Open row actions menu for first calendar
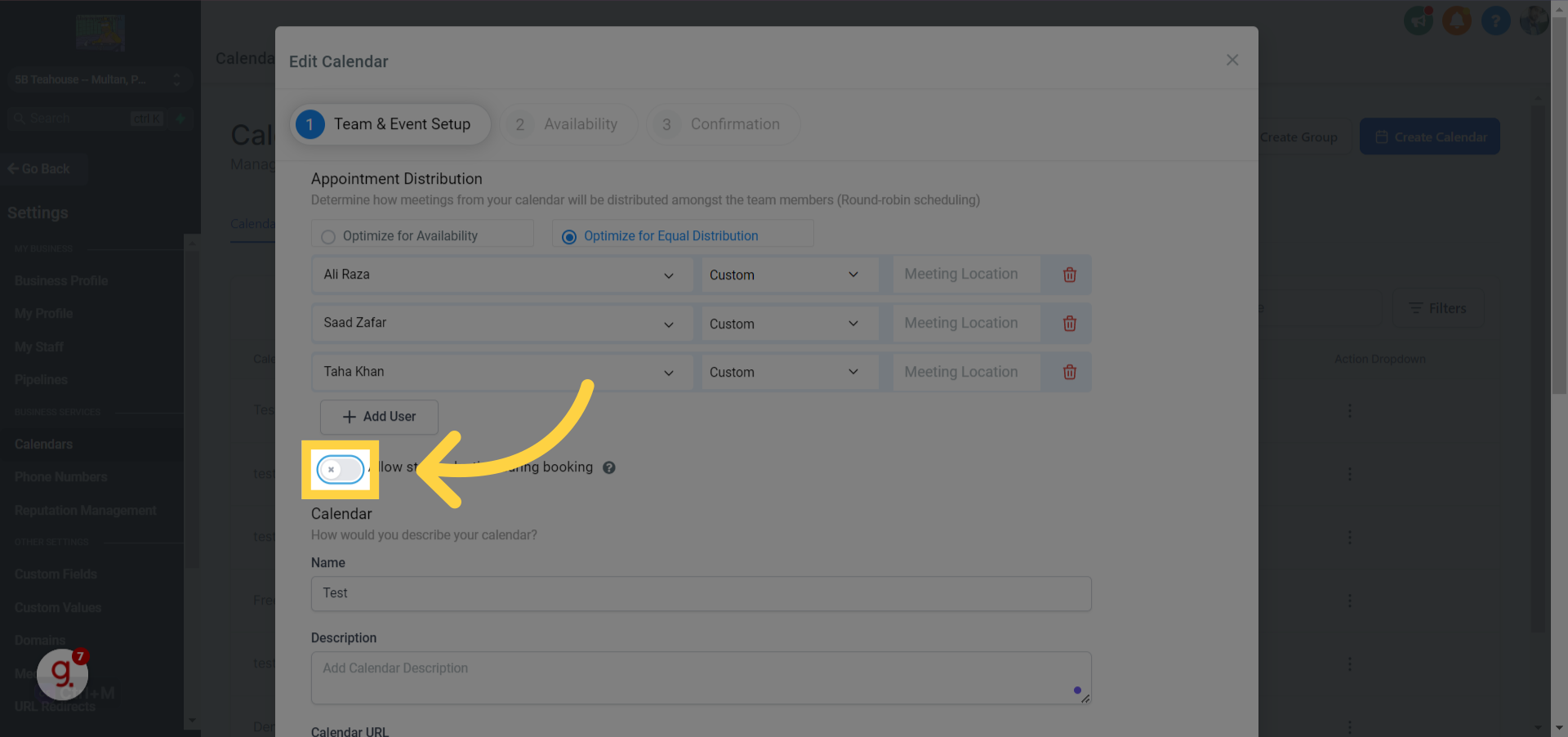This screenshot has width=1568, height=737. 1349,410
